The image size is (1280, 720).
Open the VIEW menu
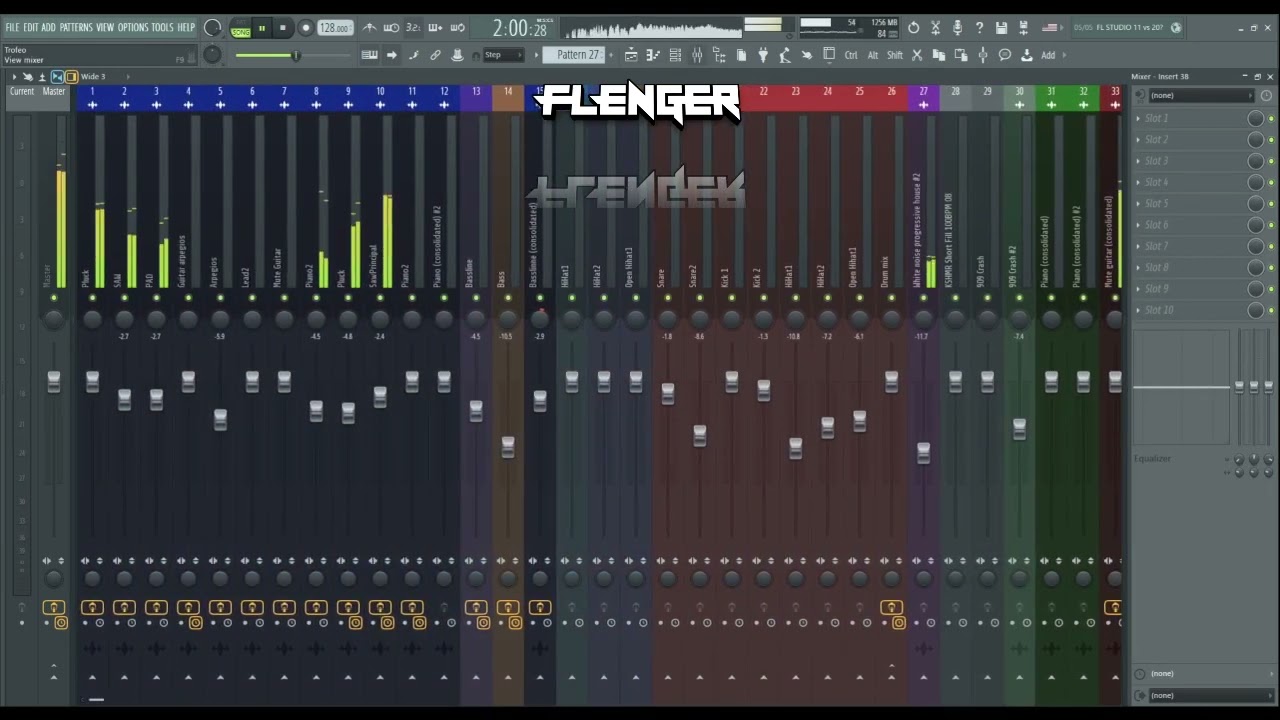point(105,27)
